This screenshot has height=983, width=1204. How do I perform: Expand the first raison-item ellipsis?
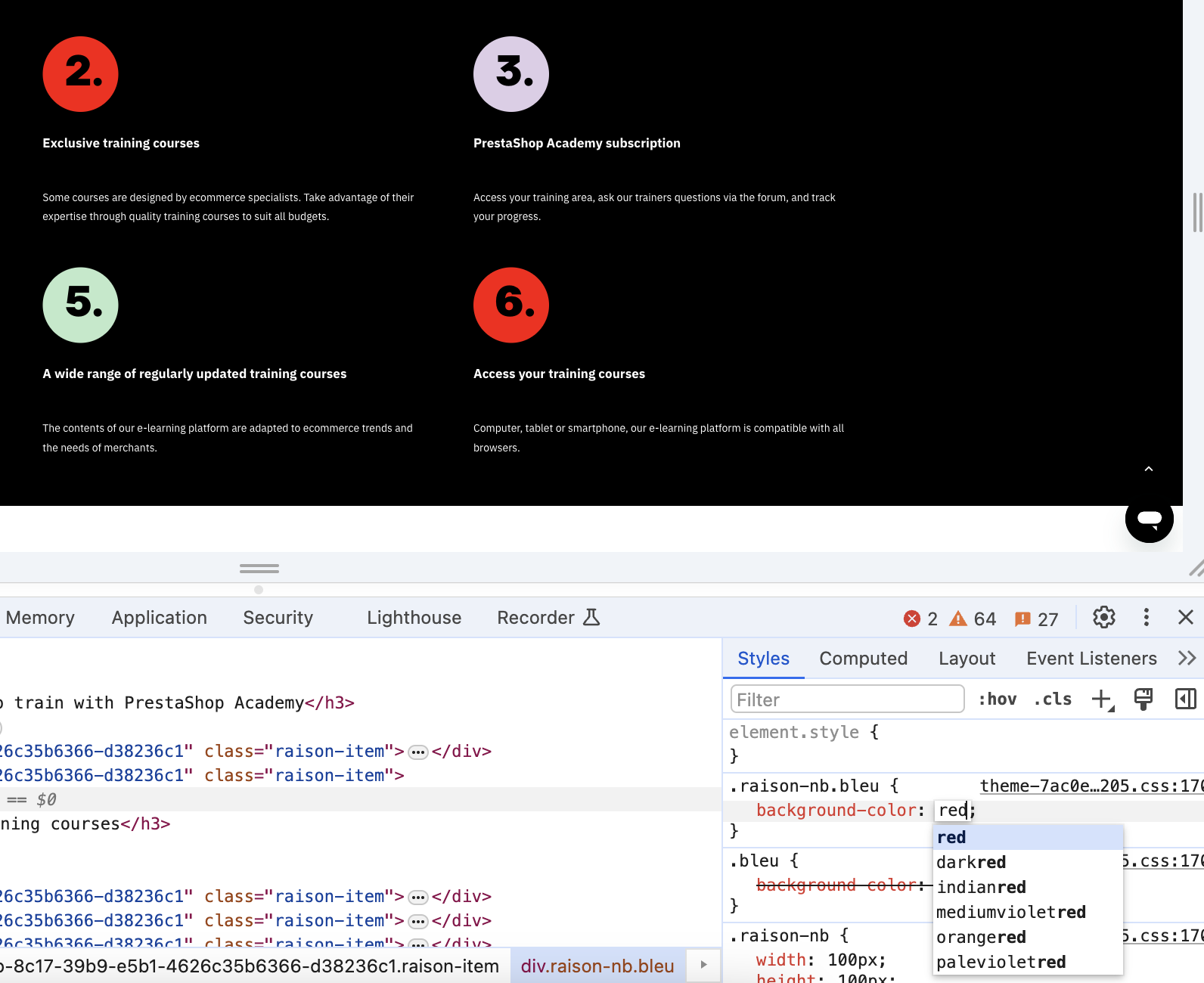pyautogui.click(x=418, y=752)
